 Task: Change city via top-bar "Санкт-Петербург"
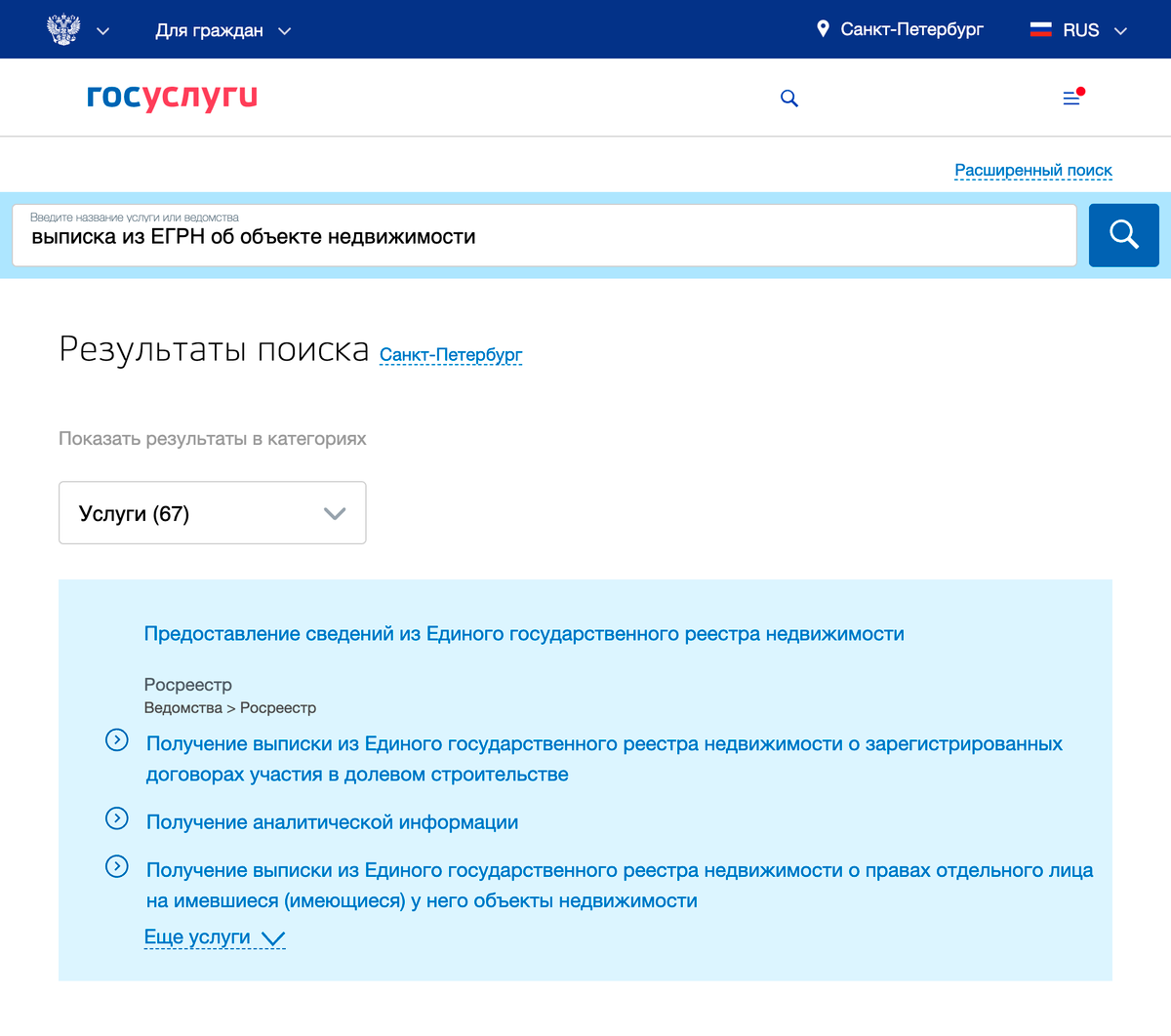911,29
